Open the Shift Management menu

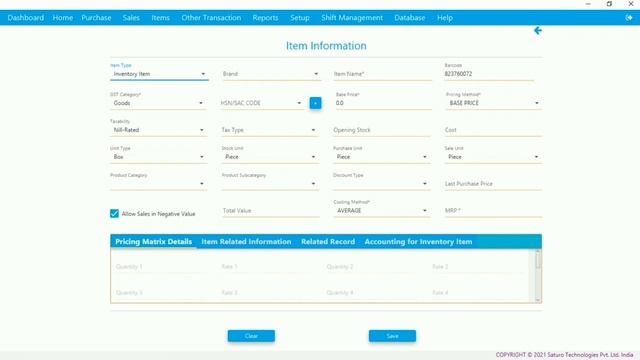(352, 18)
